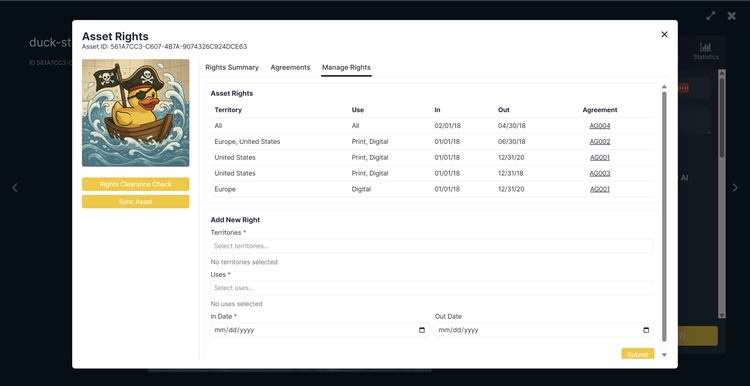Open the Select uses dropdown

coord(432,288)
